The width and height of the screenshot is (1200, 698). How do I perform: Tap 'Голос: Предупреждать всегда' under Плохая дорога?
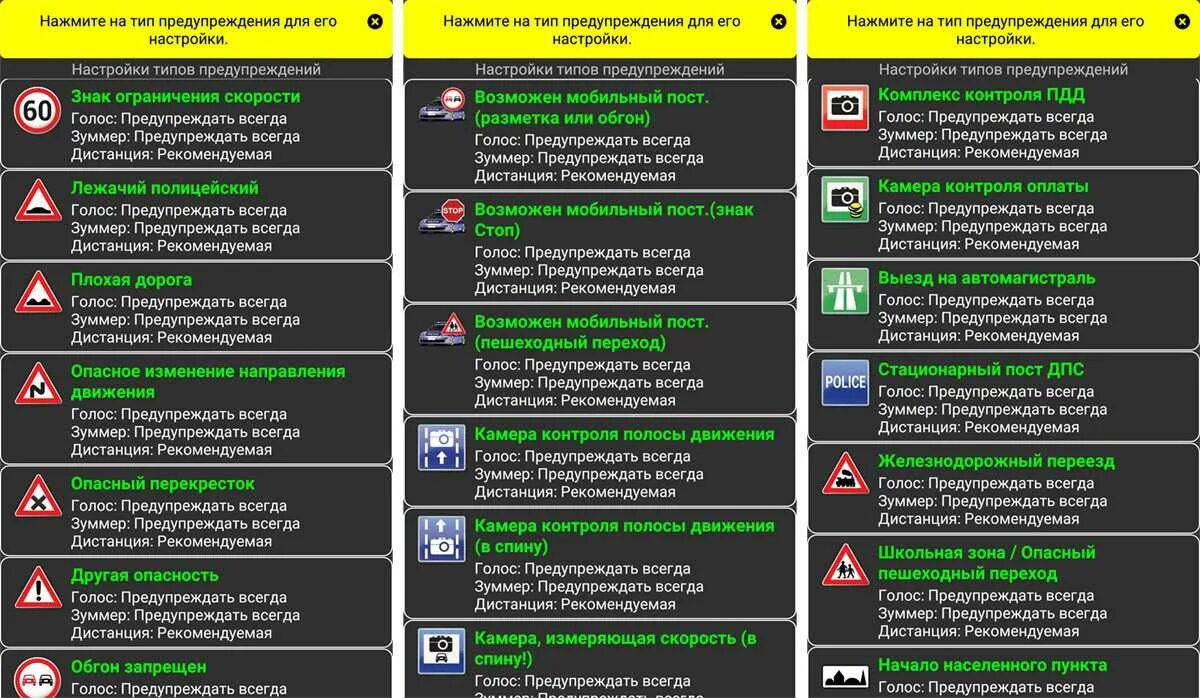(179, 302)
